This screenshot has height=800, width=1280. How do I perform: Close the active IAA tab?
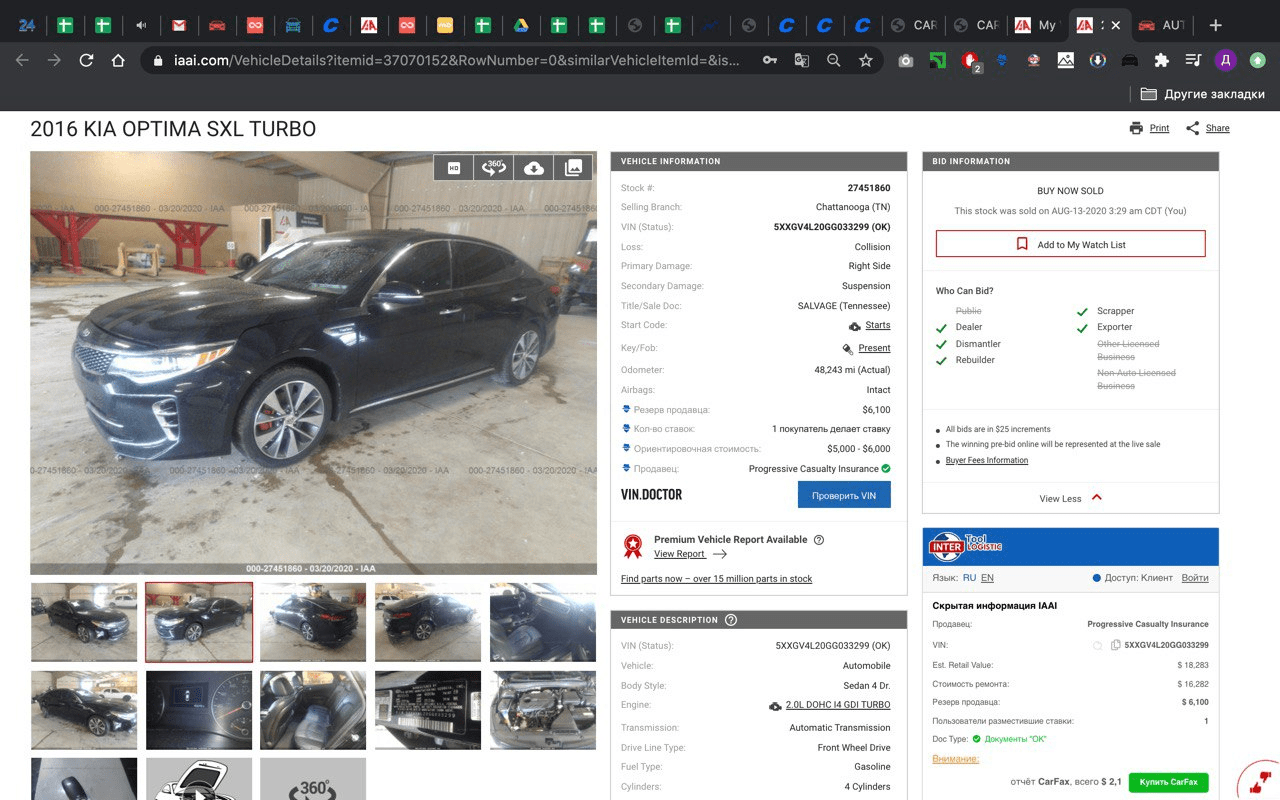[1116, 25]
